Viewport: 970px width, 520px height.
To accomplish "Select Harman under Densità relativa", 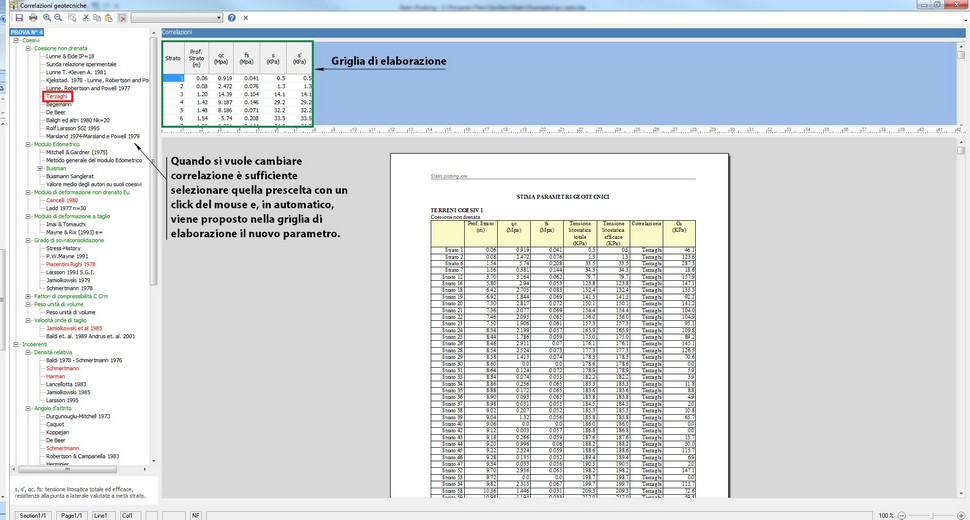I will (55, 377).
